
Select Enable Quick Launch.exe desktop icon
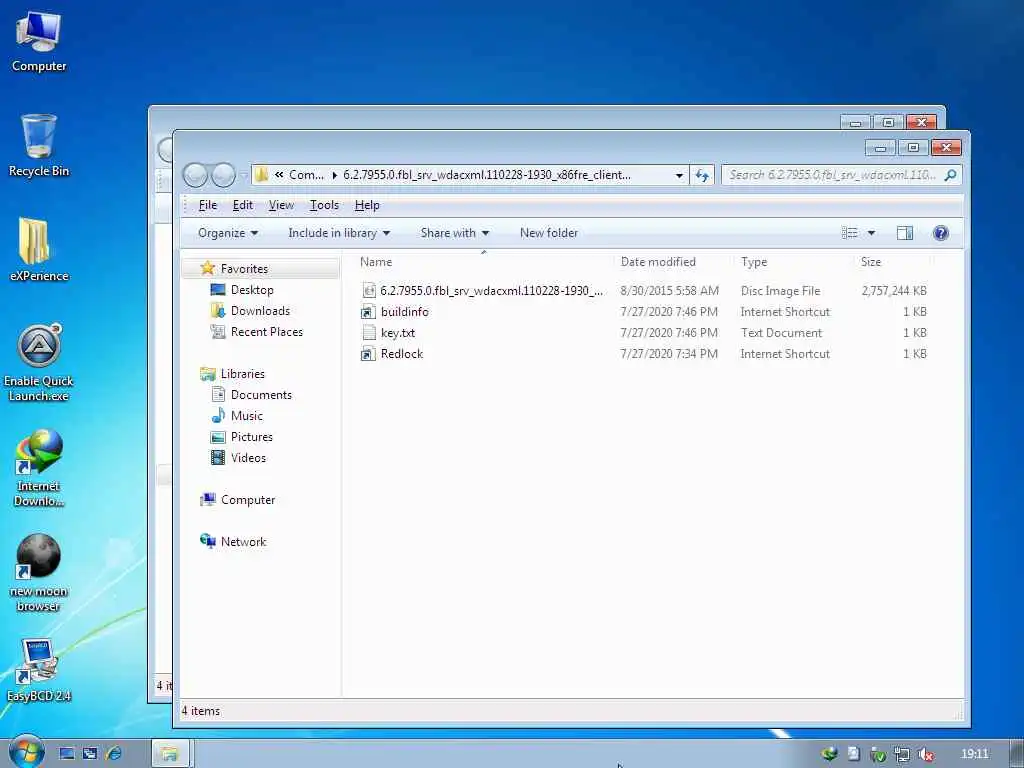[x=39, y=363]
